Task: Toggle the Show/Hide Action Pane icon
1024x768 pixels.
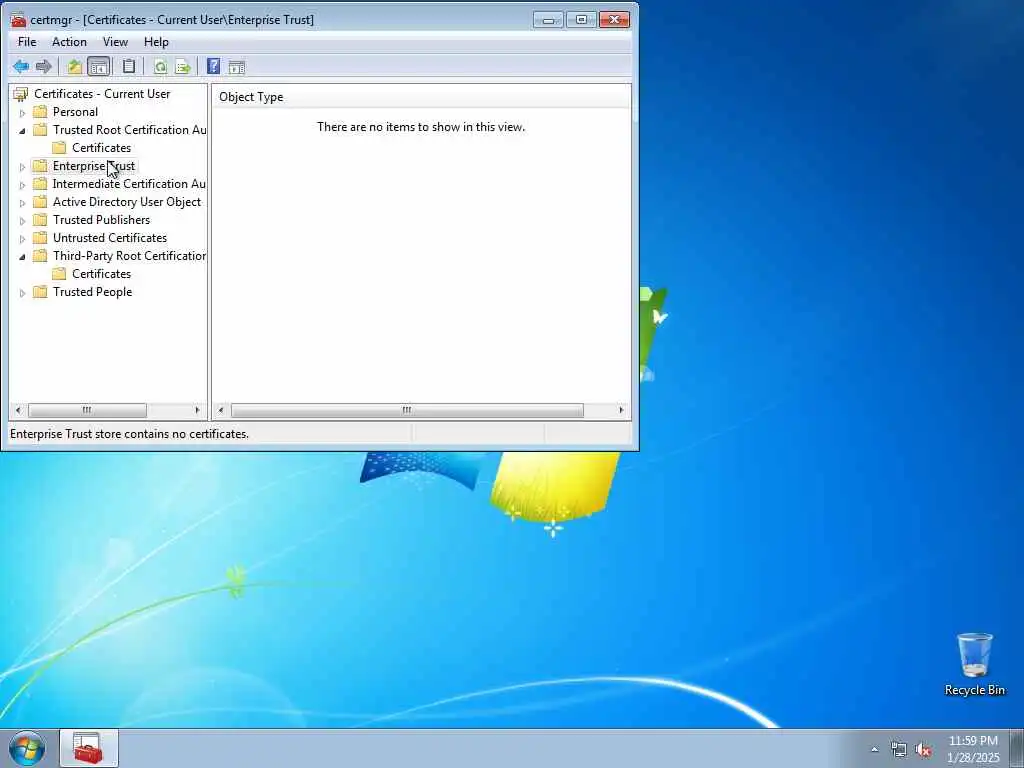Action: click(x=236, y=67)
